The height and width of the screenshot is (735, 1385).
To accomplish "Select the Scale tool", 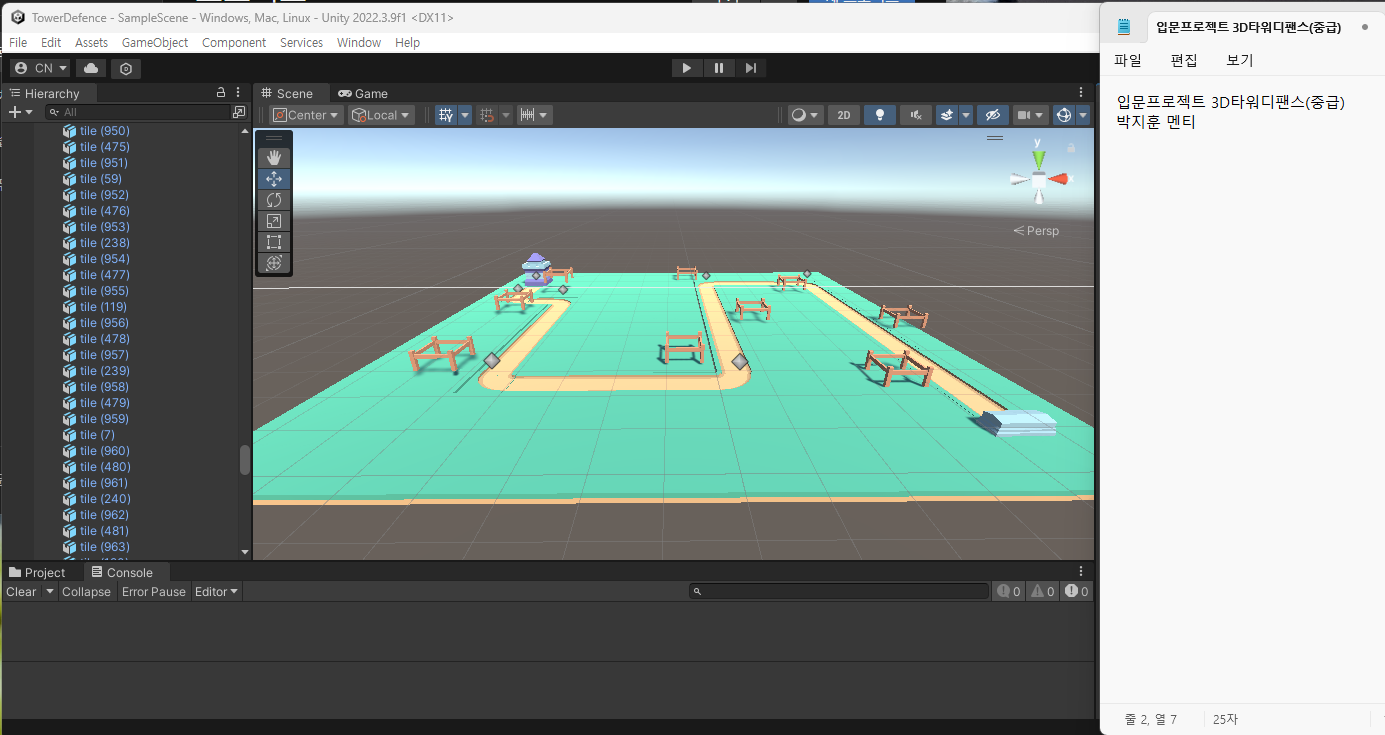I will click(274, 221).
